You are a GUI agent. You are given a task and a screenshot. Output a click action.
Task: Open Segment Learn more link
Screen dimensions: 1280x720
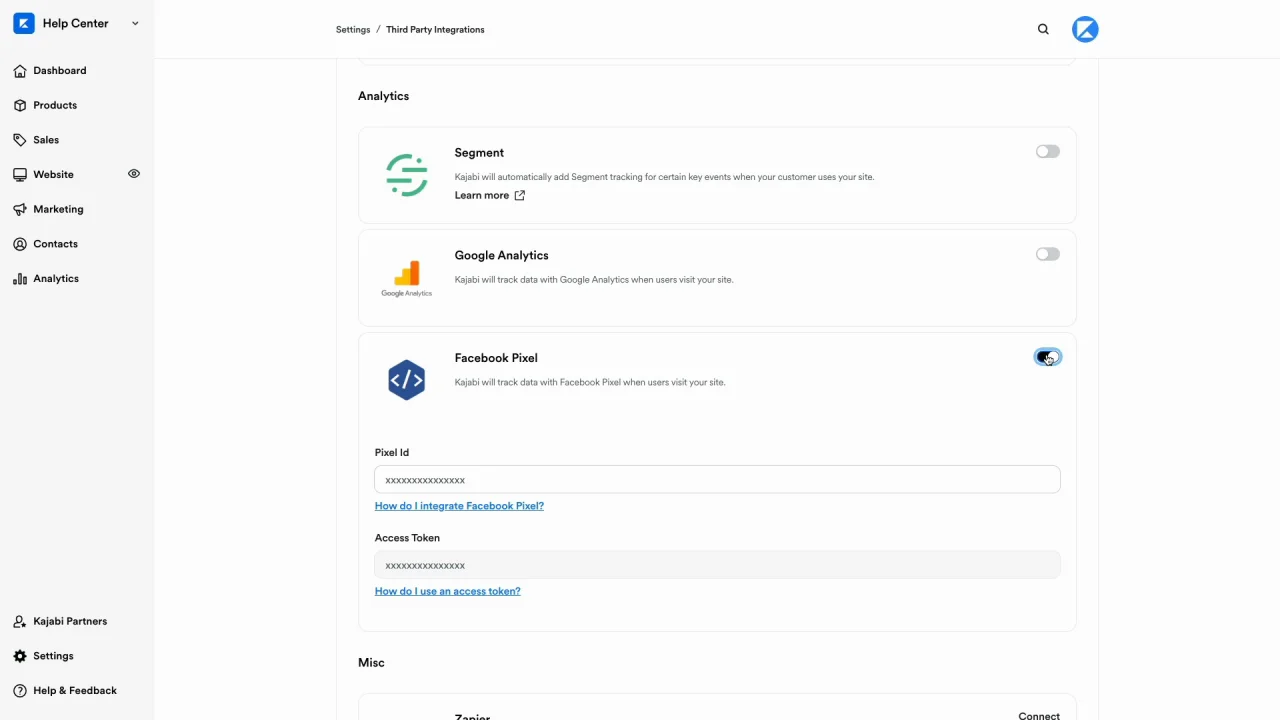coord(482,196)
